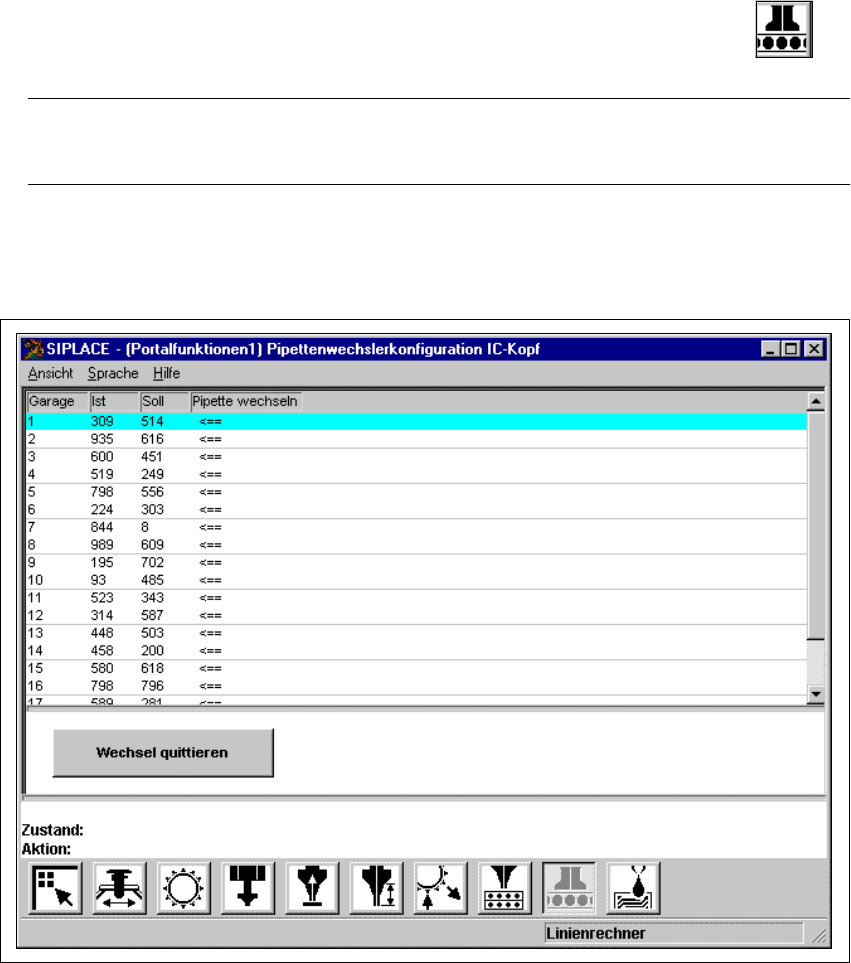
Task: Click the Wechsel quittieren button
Action: (x=163, y=753)
